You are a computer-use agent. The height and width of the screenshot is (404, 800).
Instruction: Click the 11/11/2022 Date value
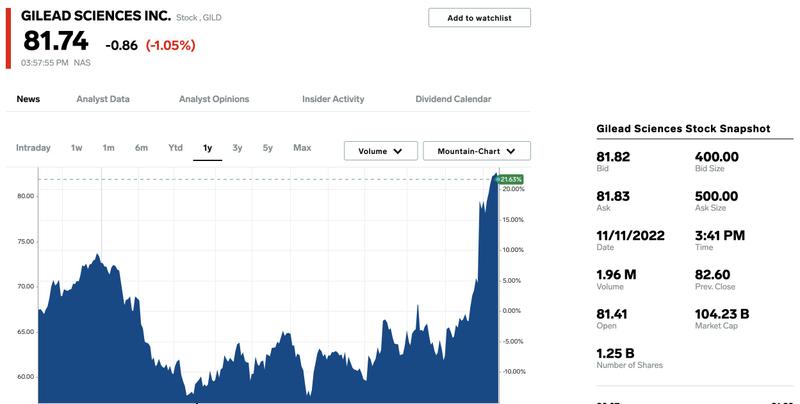click(630, 236)
